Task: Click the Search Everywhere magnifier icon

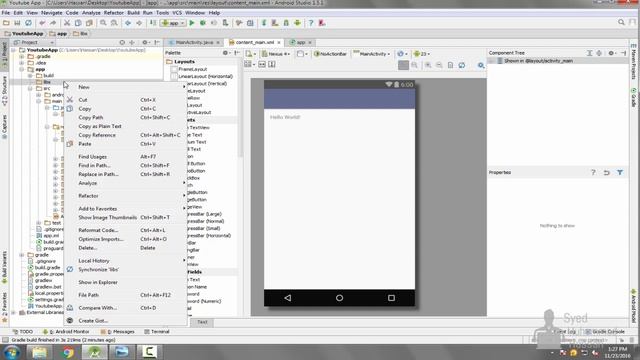Action: point(621,22)
